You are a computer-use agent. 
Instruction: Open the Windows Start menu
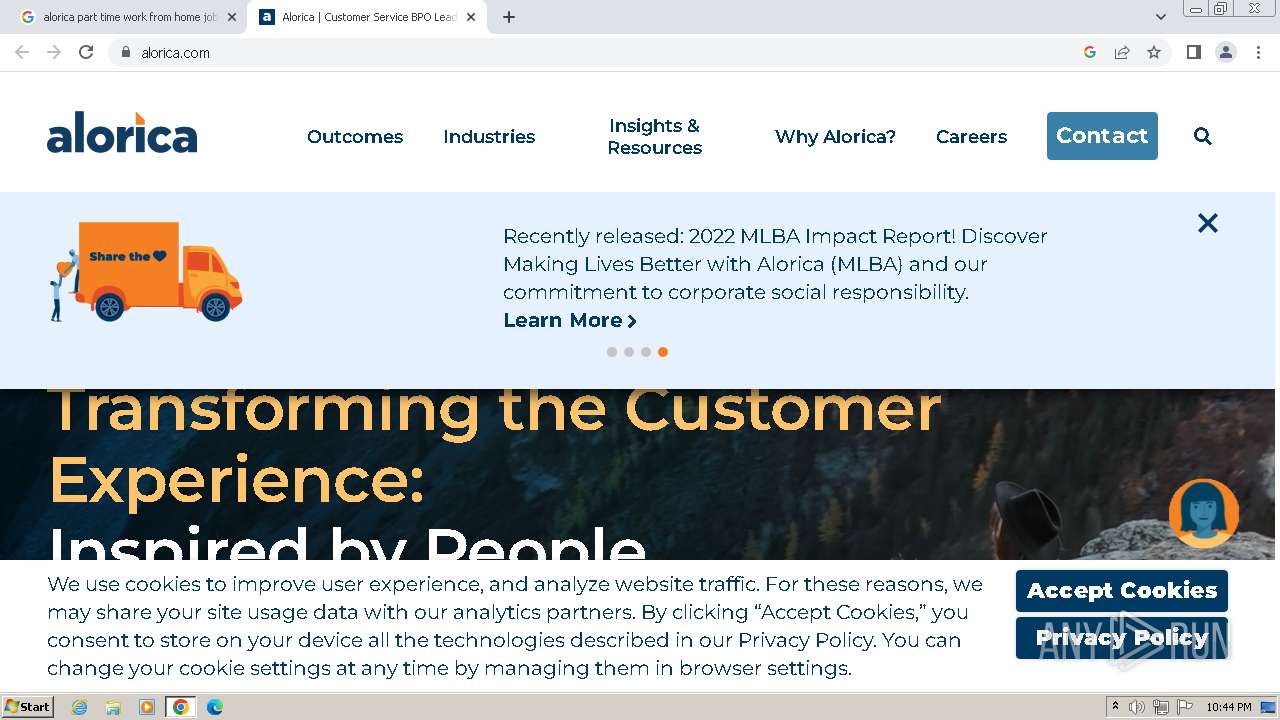pyautogui.click(x=28, y=707)
